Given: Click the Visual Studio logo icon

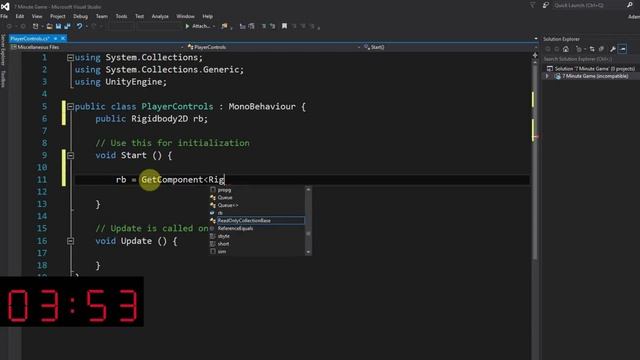Looking at the screenshot, I should [x=5, y=6].
